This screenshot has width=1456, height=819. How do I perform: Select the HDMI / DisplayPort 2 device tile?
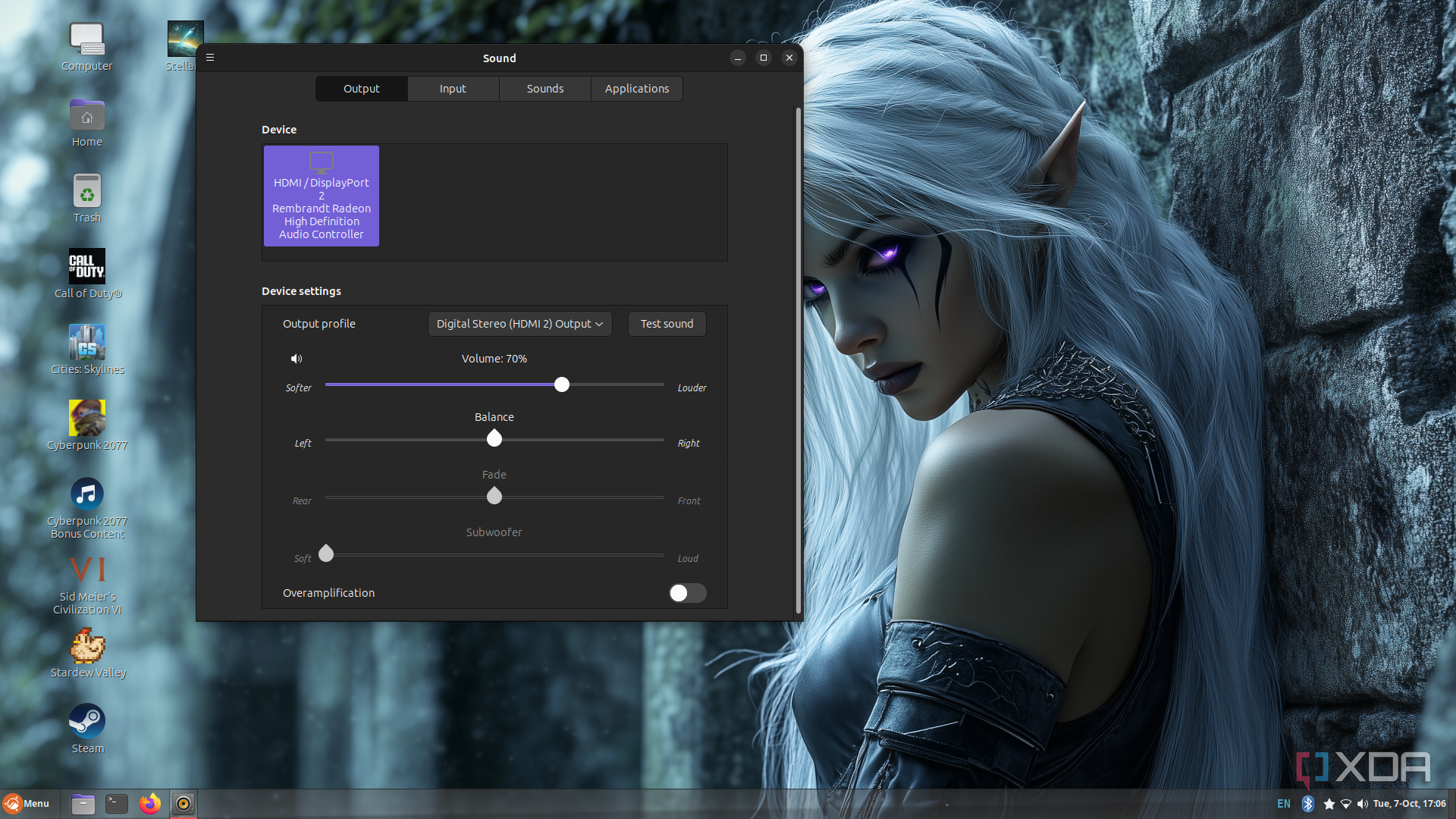[x=322, y=196]
